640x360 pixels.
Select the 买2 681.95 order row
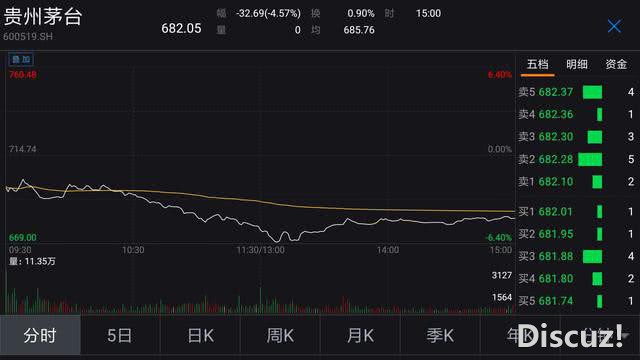[576, 234]
